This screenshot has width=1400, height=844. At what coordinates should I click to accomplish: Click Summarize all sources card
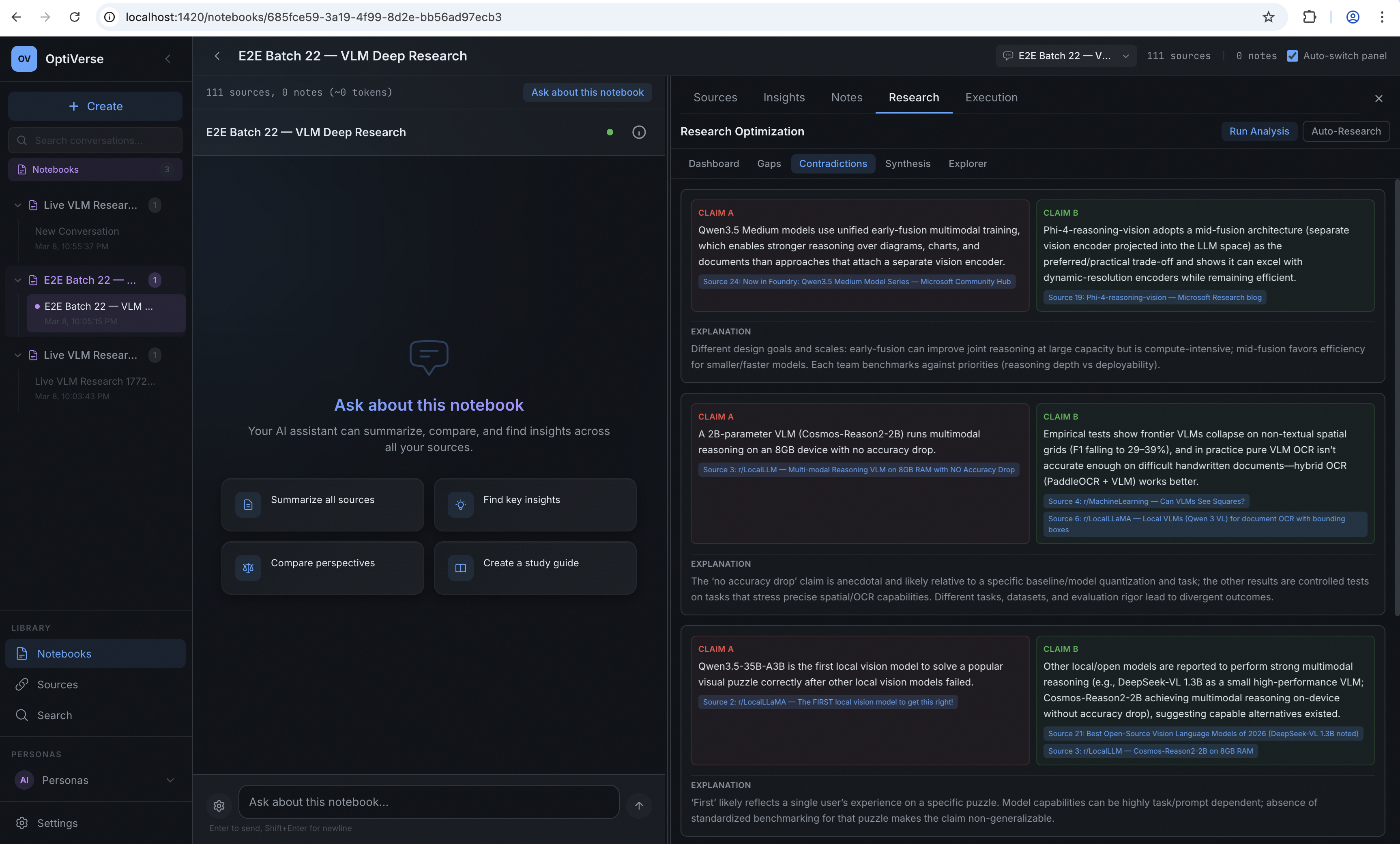click(323, 504)
